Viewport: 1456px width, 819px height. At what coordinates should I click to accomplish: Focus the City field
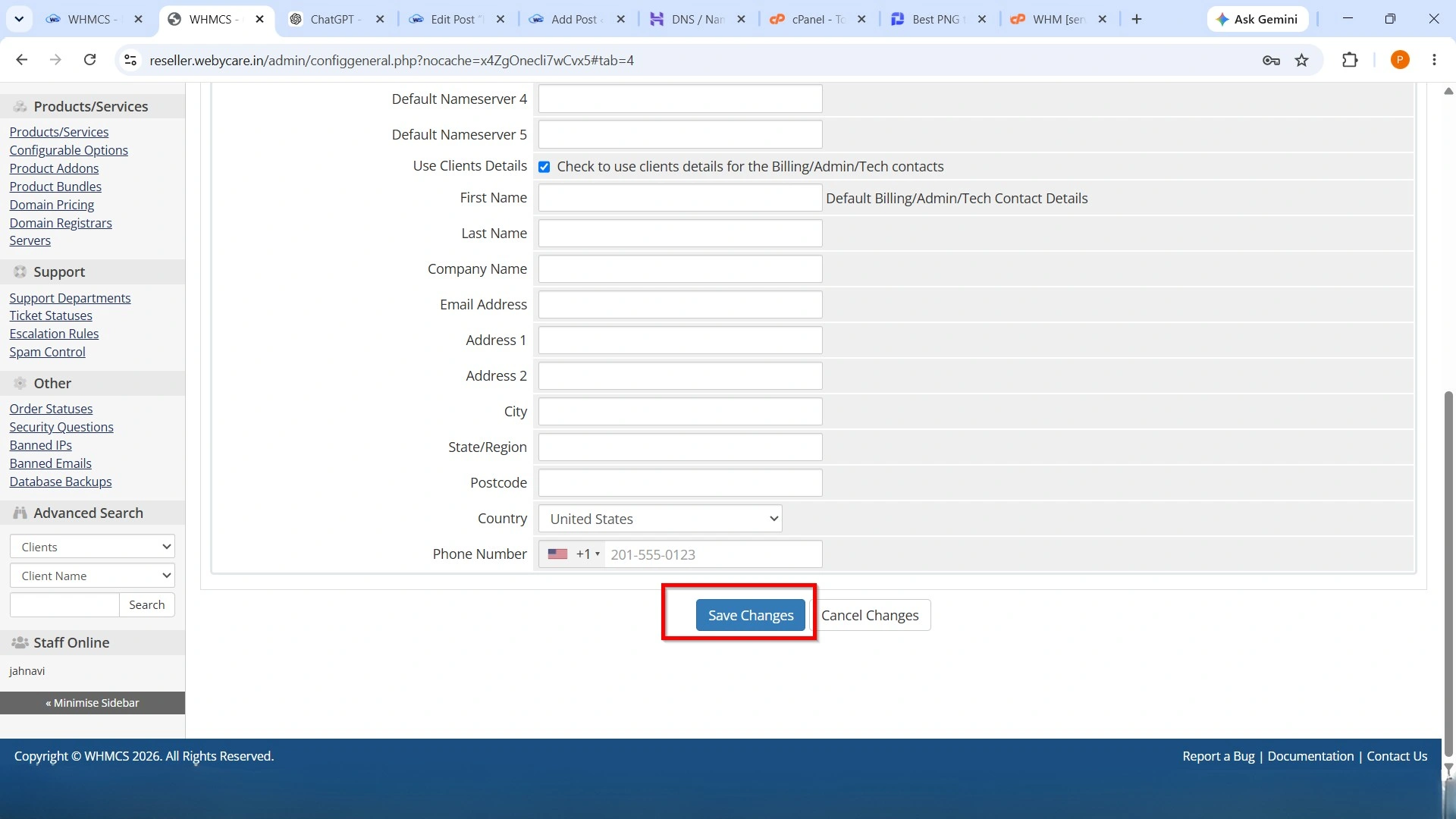(680, 412)
